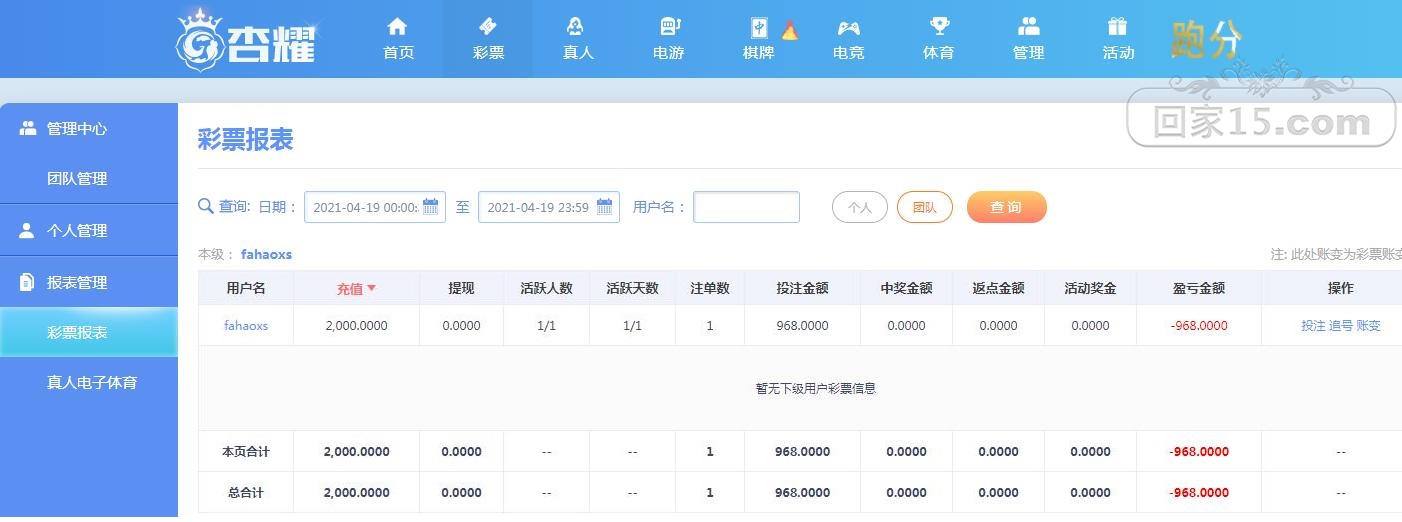Viewport: 1402px width, 522px height.
Task: Select the 真人 live dealer icon
Action: tap(577, 26)
